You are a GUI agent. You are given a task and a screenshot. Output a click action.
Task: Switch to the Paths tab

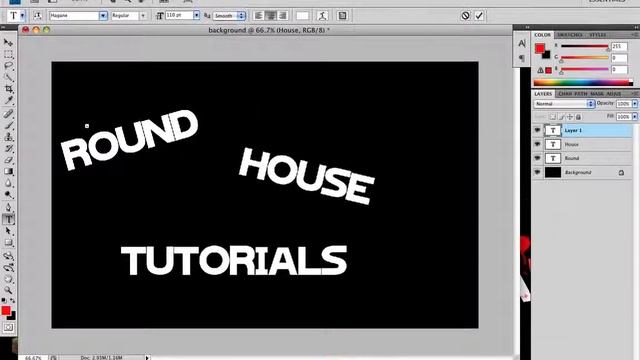(x=580, y=94)
